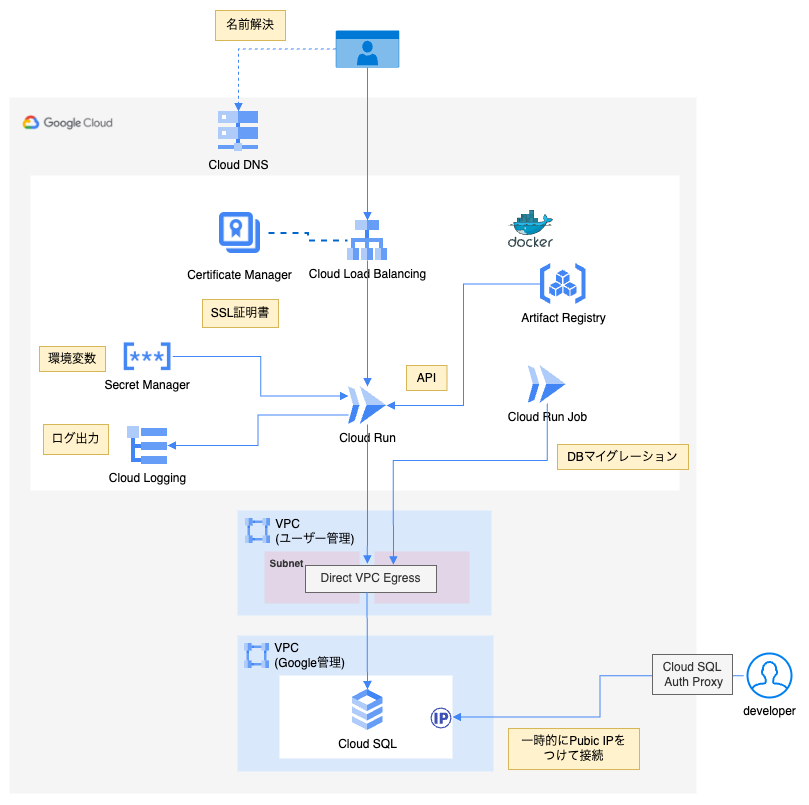This screenshot has height=805, width=809.
Task: Click the Cloud Logging icon
Action: pos(146,446)
